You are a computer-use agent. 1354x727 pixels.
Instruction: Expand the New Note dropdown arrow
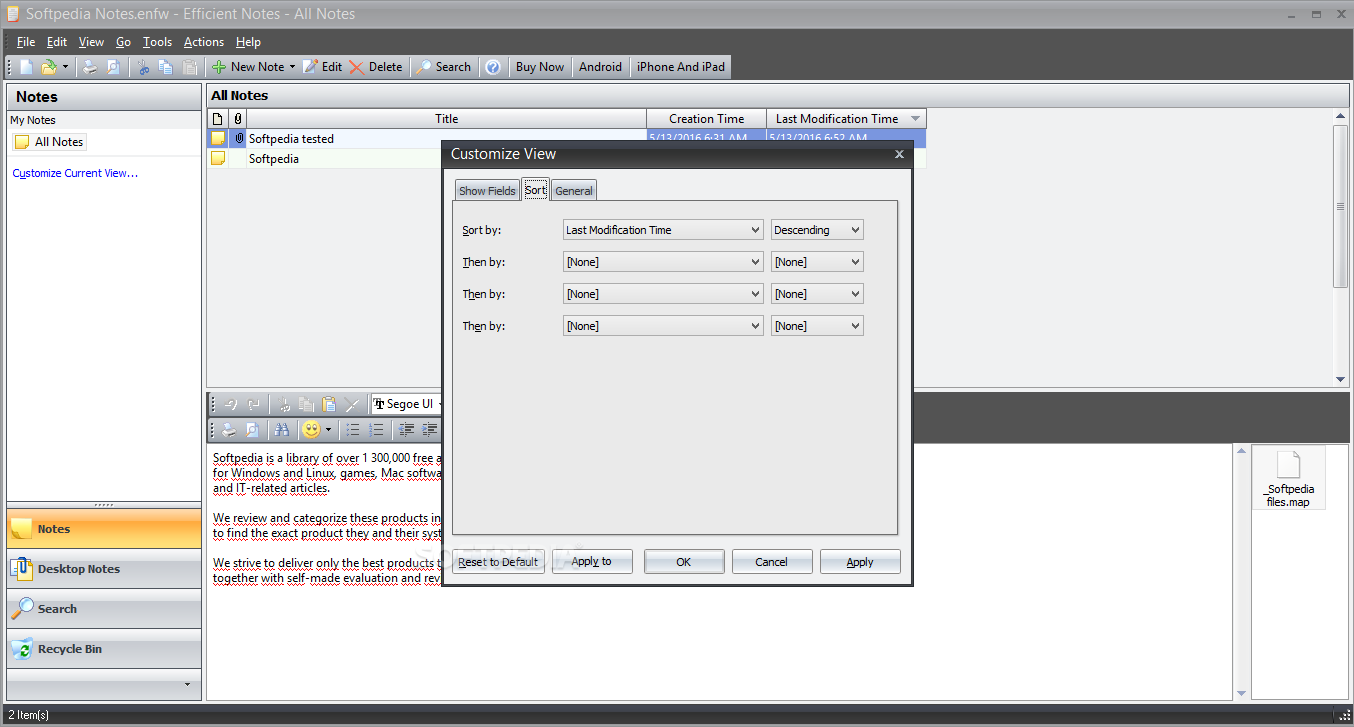click(292, 67)
